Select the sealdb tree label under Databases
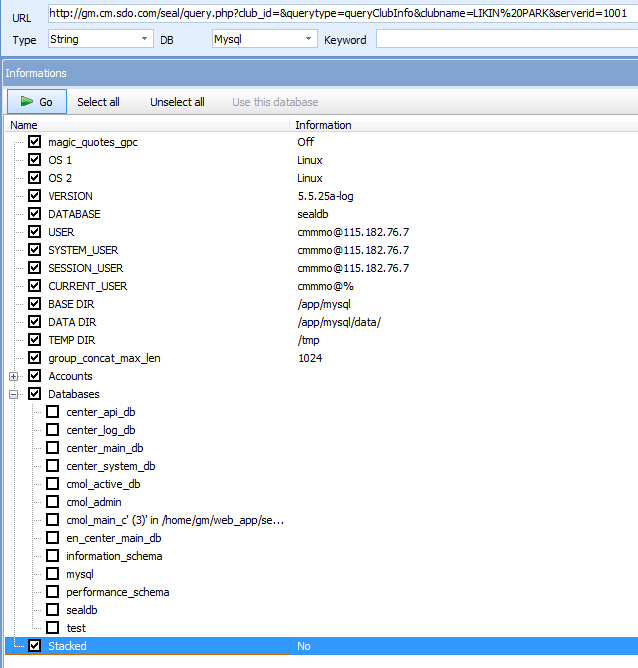This screenshot has width=638, height=668. [x=82, y=610]
